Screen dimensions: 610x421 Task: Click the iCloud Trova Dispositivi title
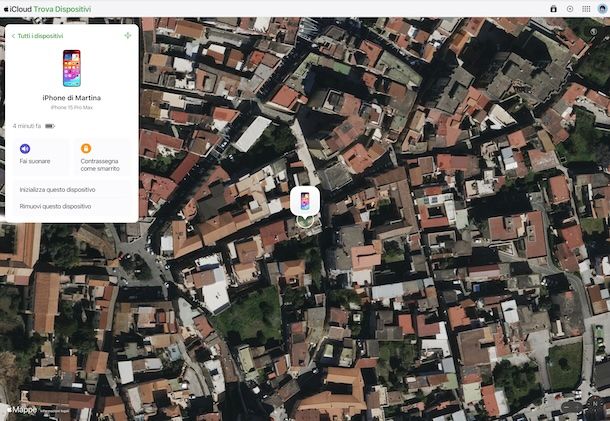[x=47, y=9]
